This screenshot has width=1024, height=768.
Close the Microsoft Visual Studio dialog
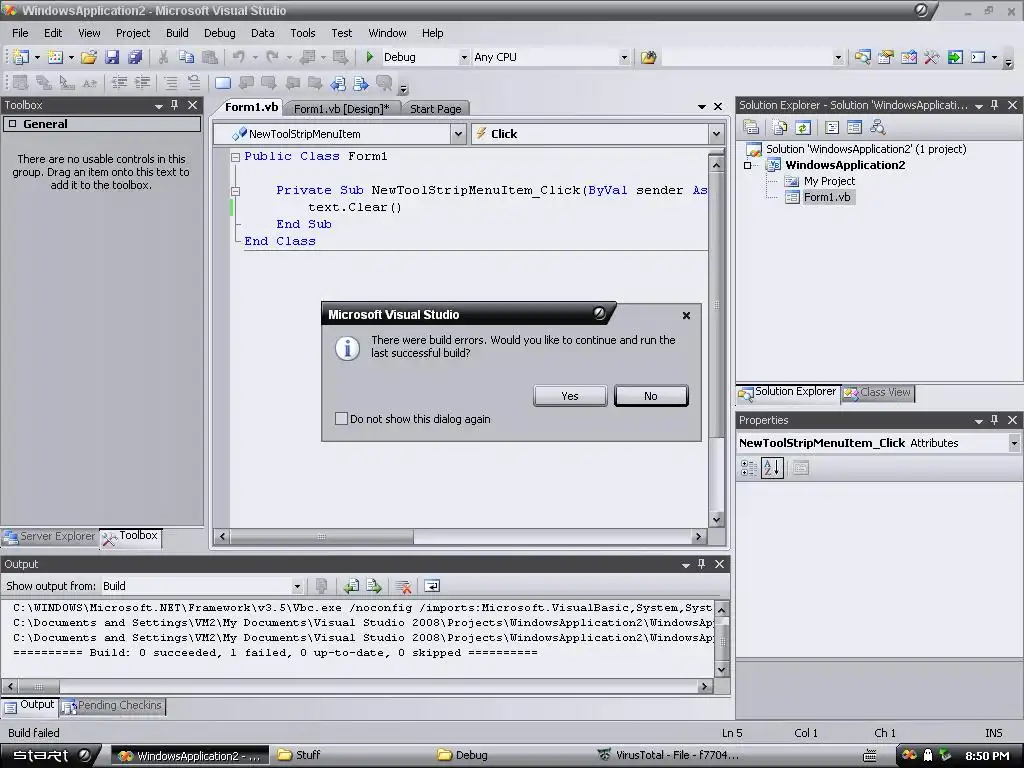coord(686,315)
